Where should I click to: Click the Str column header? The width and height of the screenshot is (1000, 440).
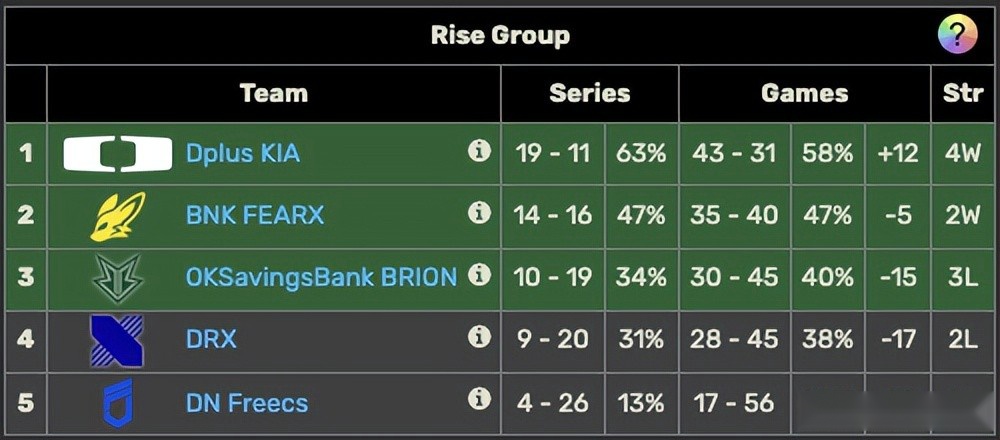click(x=963, y=93)
